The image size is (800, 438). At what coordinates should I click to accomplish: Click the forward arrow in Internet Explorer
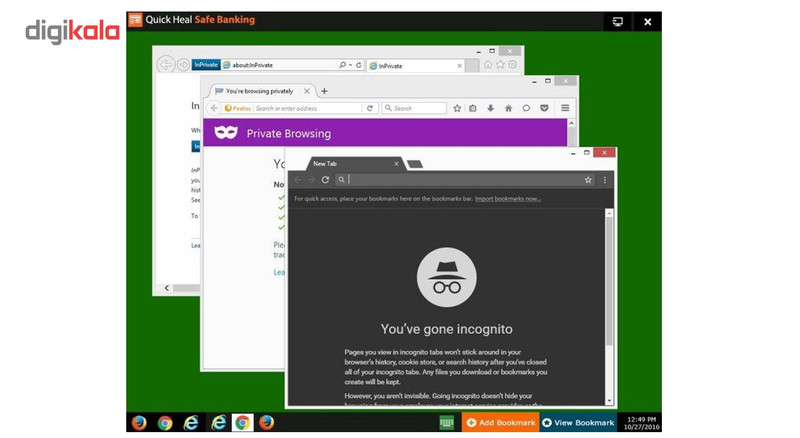183,65
